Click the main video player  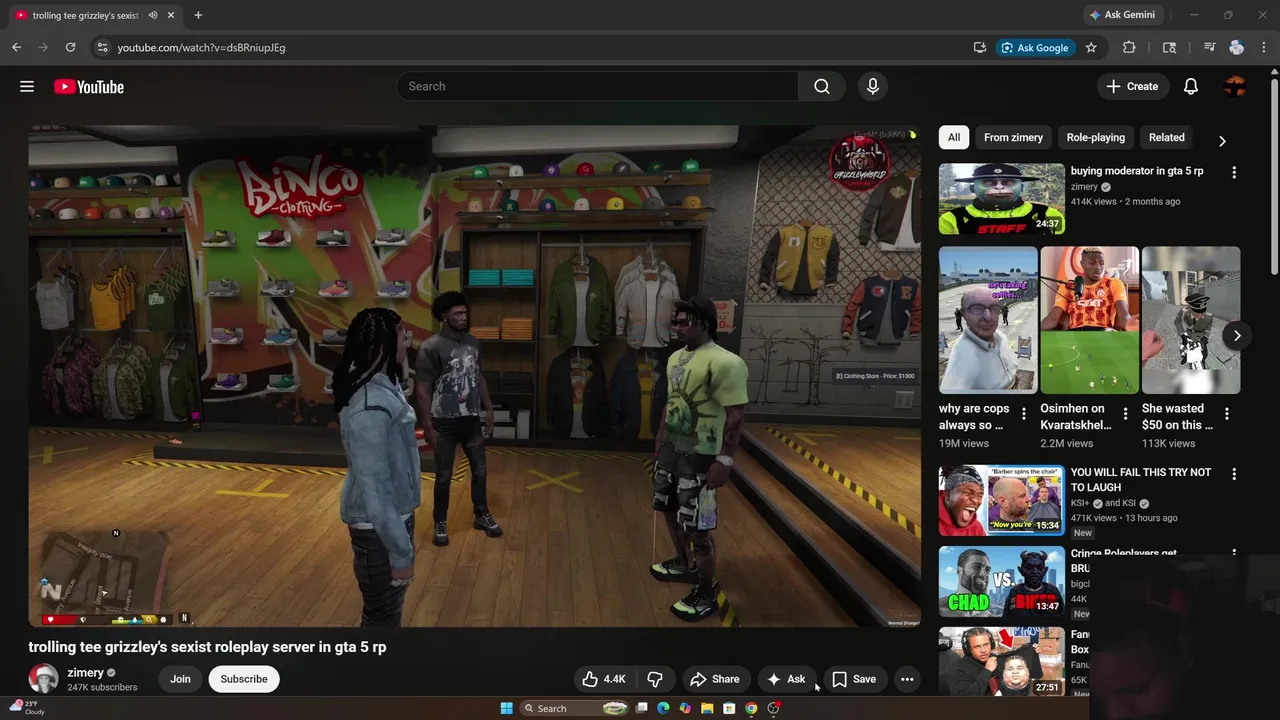pyautogui.click(x=475, y=376)
